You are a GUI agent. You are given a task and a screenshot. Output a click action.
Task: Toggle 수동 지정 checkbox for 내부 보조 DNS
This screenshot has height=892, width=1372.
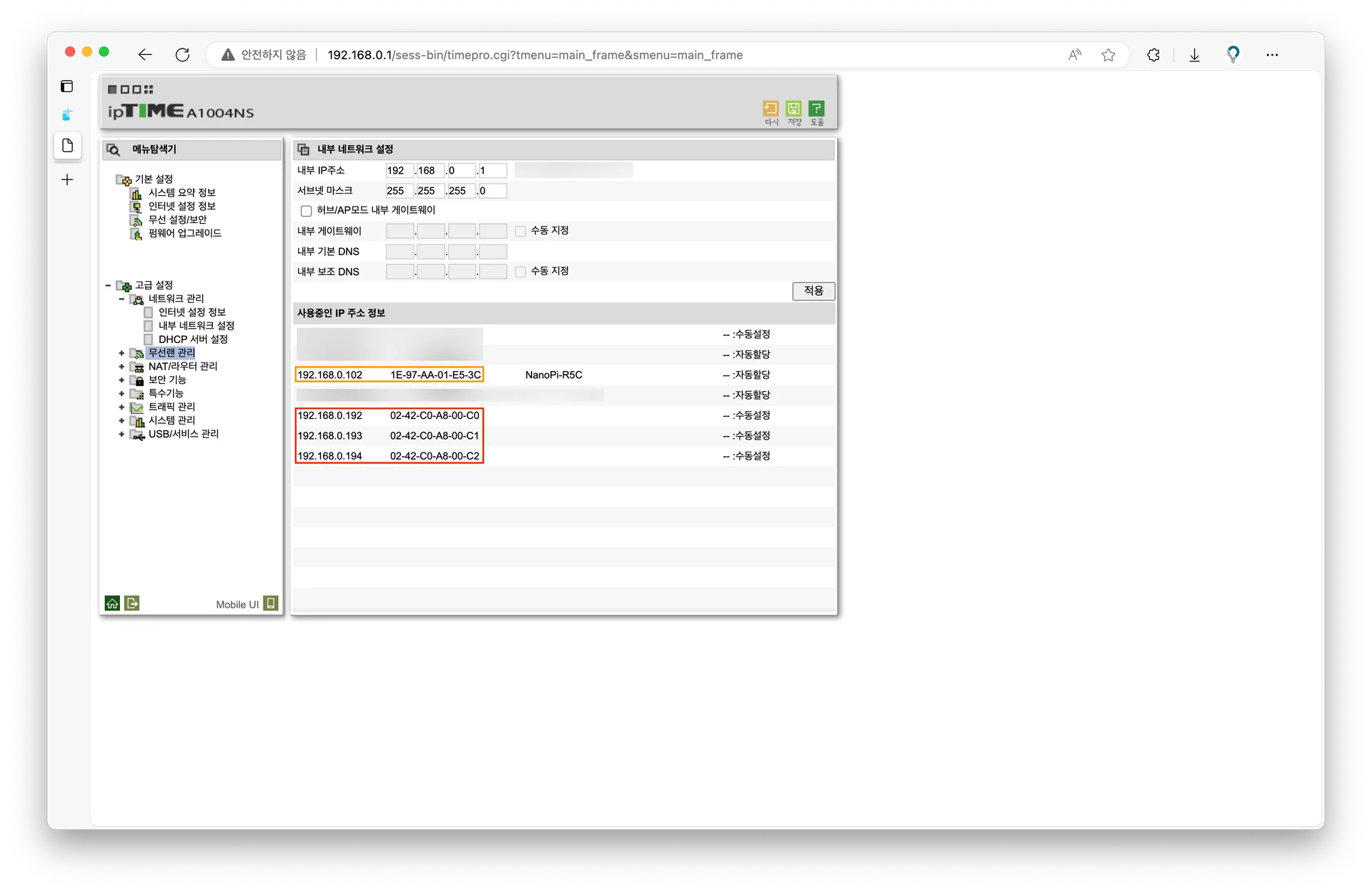tap(520, 272)
